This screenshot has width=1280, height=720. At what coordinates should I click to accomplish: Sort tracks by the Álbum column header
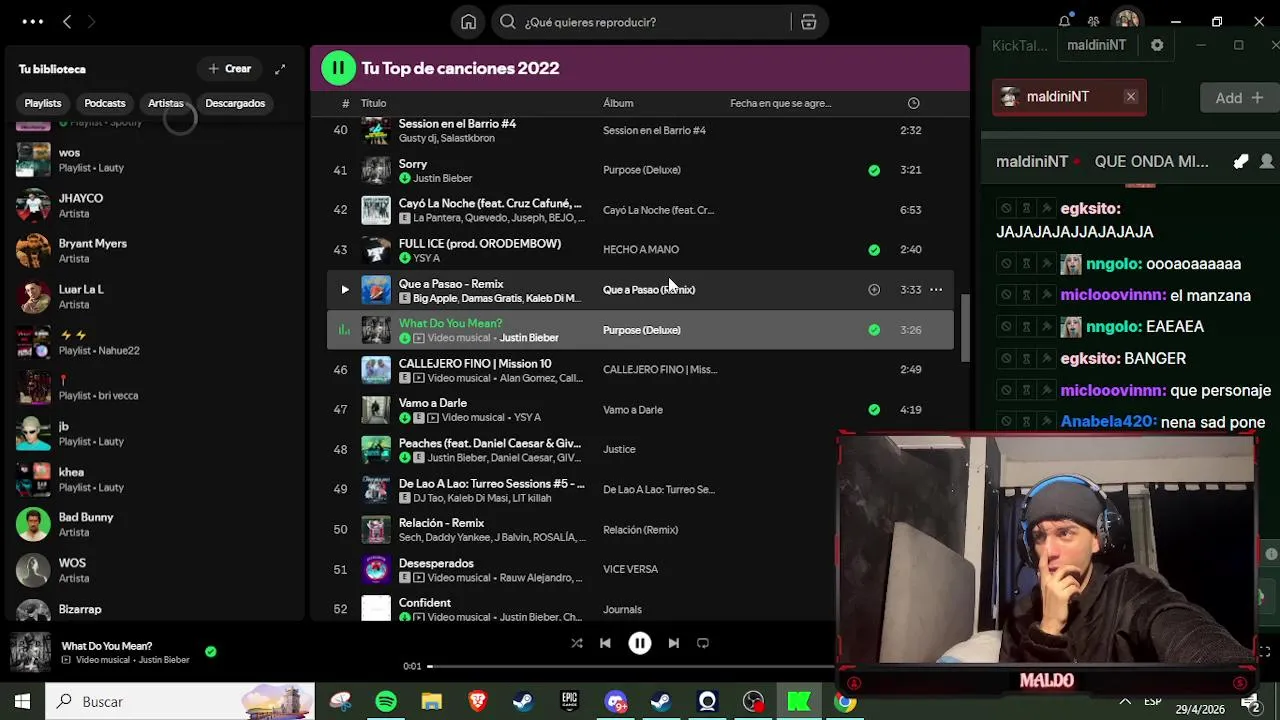pos(618,103)
